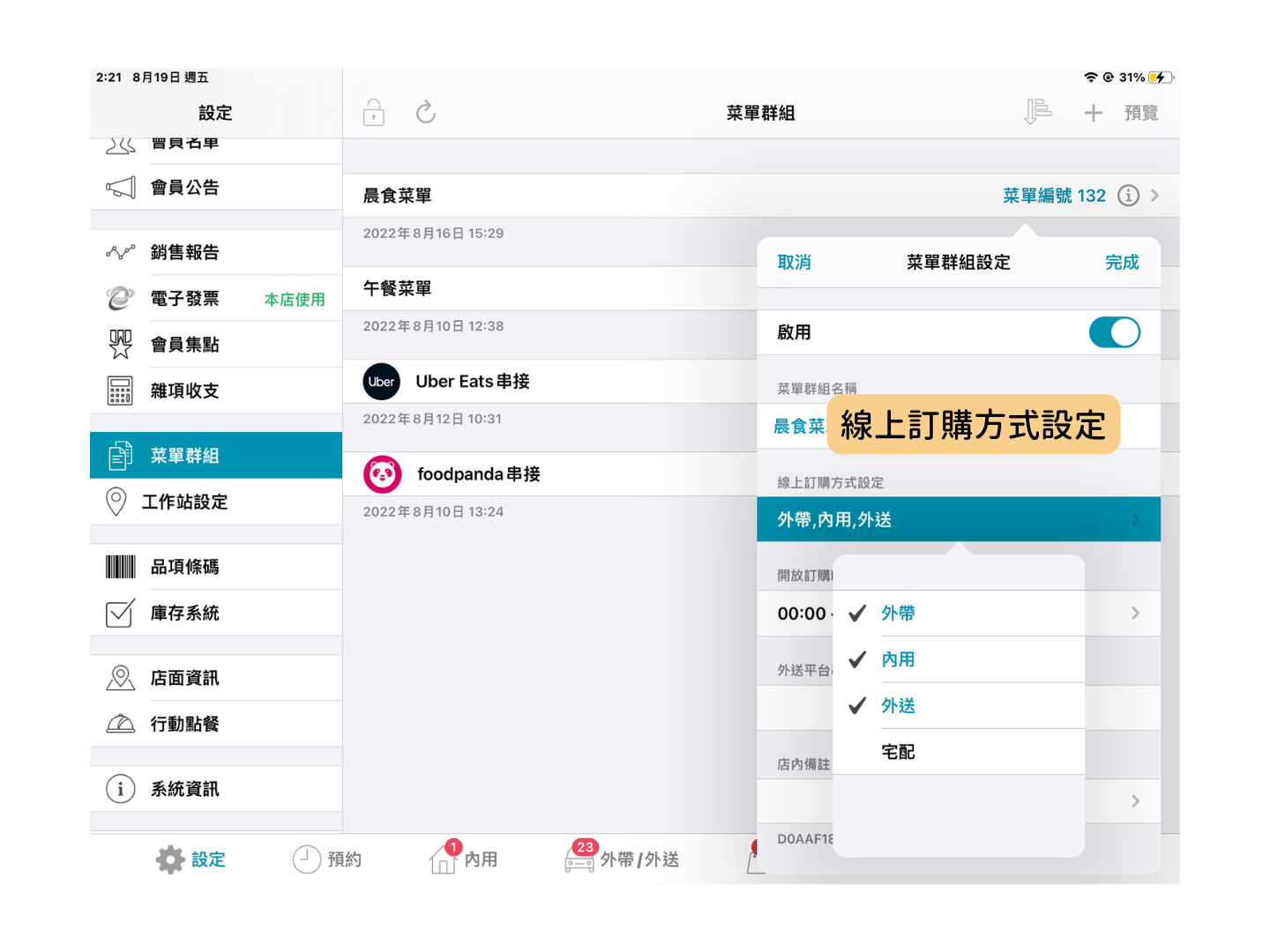Tap 取消 to cancel settings
This screenshot has height=952, width=1270.
(x=794, y=263)
